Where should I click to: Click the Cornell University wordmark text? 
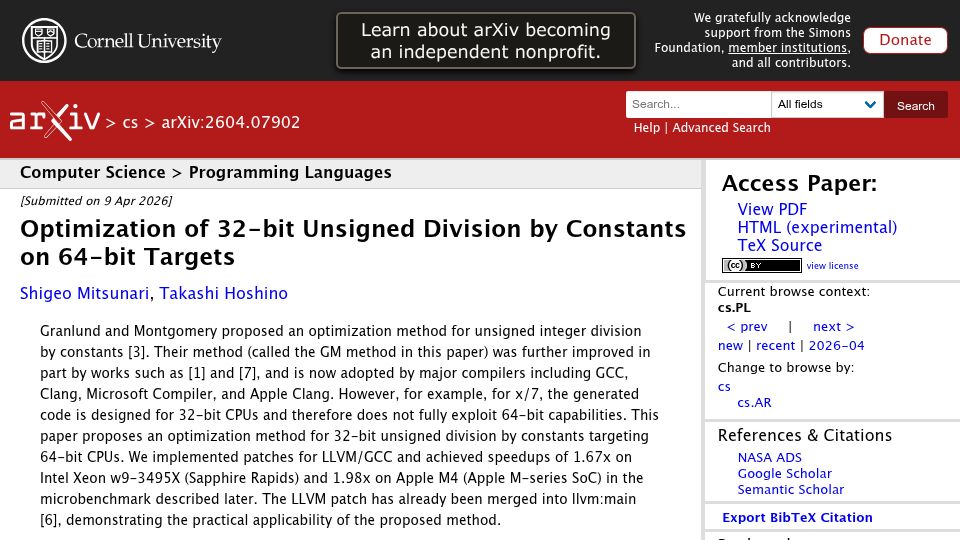[x=148, y=41]
